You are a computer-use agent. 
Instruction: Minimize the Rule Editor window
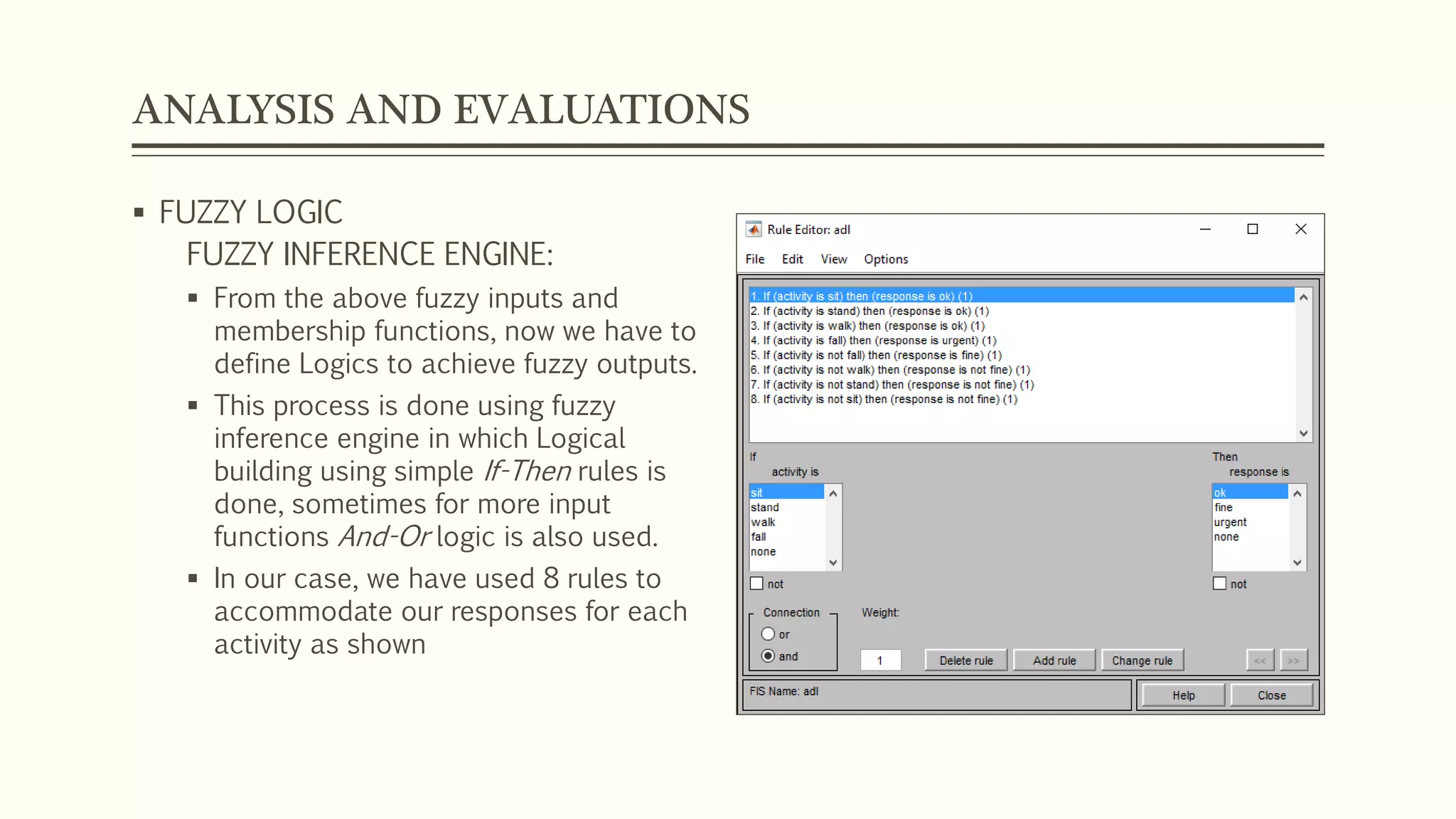[x=1205, y=229]
